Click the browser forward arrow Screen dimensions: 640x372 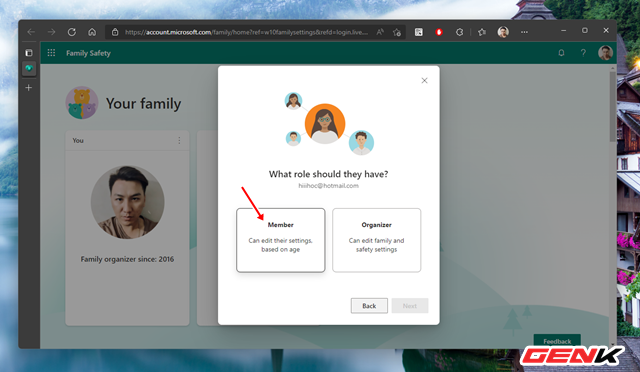point(51,32)
